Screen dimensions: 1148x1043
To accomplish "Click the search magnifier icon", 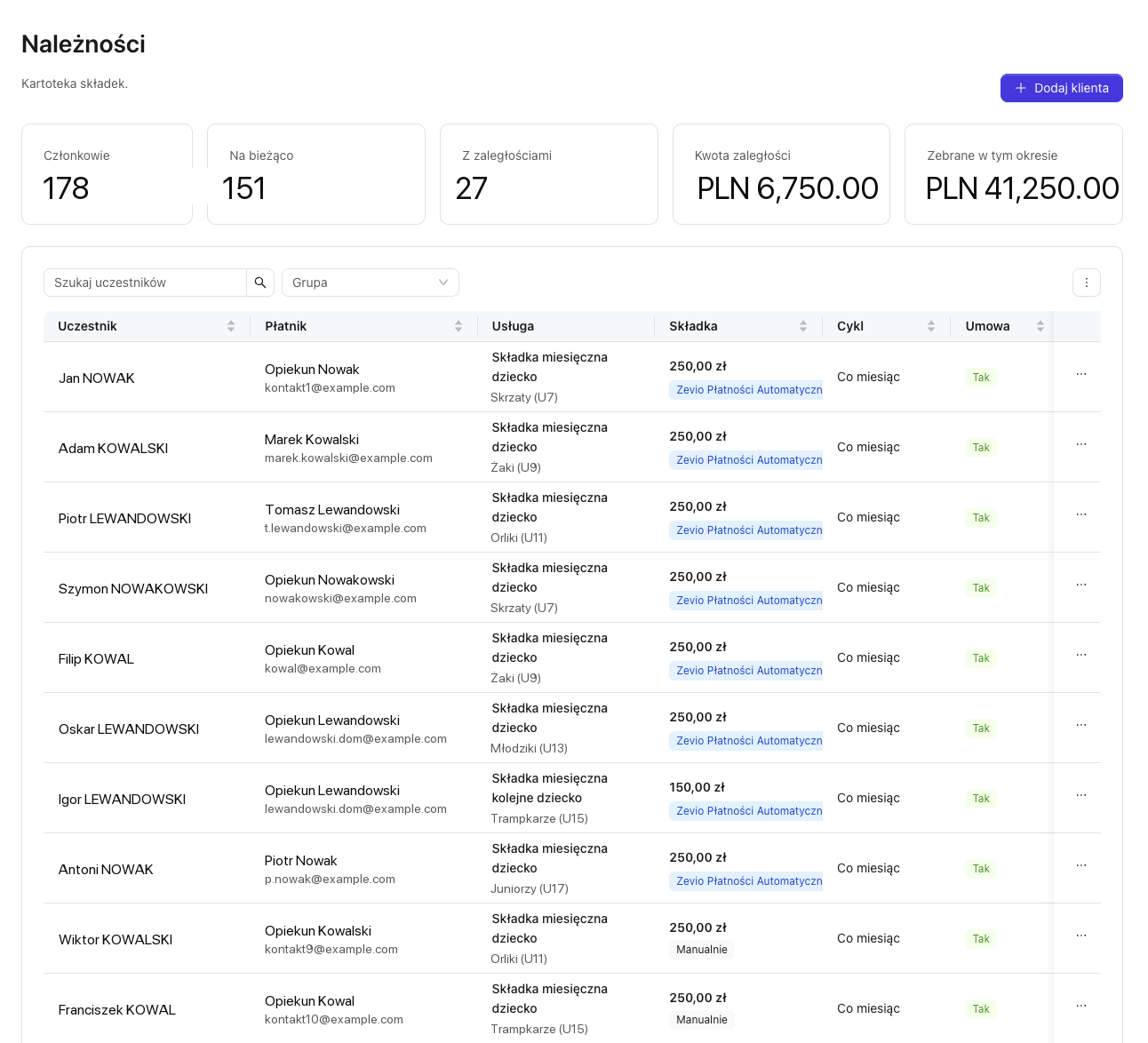I will pyautogui.click(x=260, y=283).
